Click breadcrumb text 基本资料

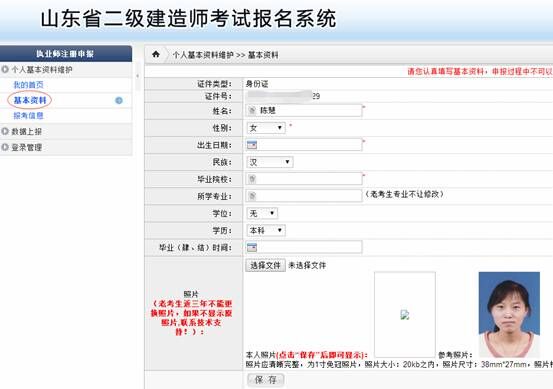point(263,55)
